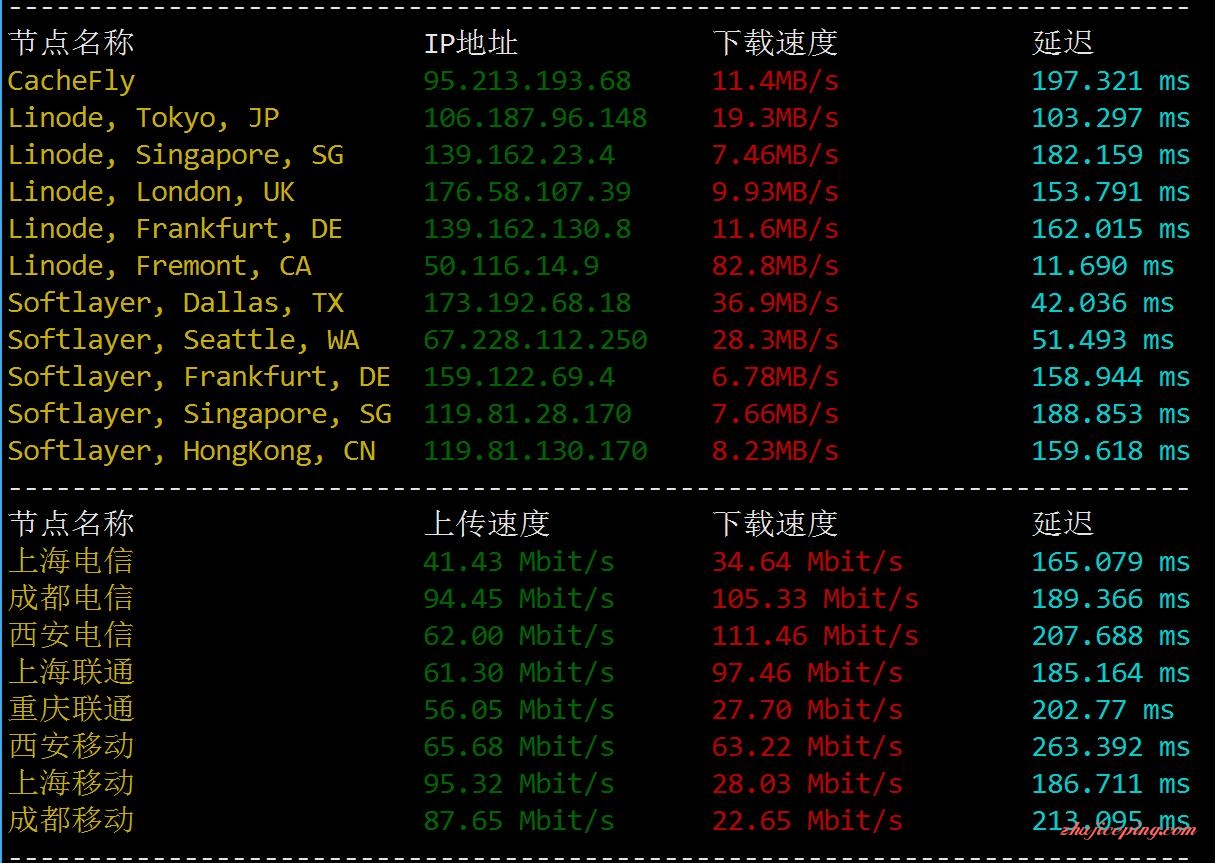Click the 82.8MB/s download speed value
The height and width of the screenshot is (863, 1215).
(775, 266)
